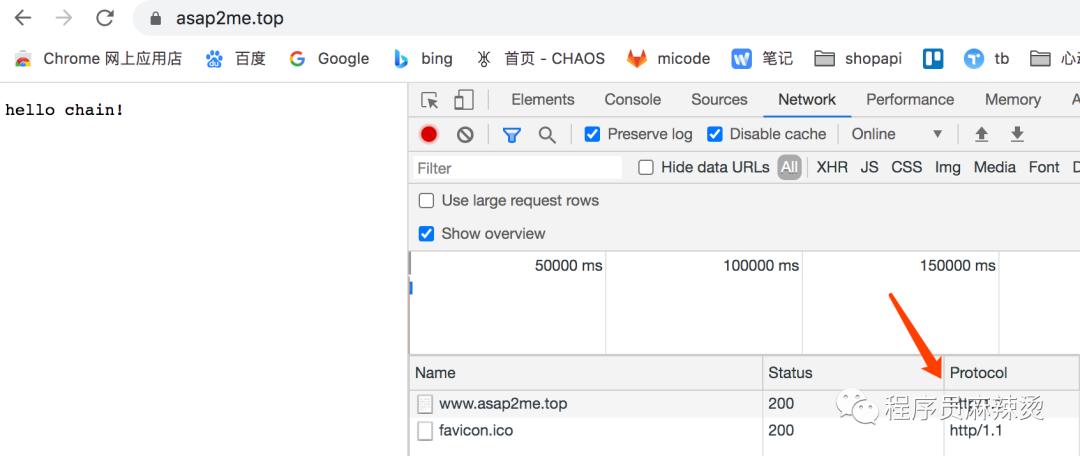Click the asap2me.top address bar

[x=606, y=19]
